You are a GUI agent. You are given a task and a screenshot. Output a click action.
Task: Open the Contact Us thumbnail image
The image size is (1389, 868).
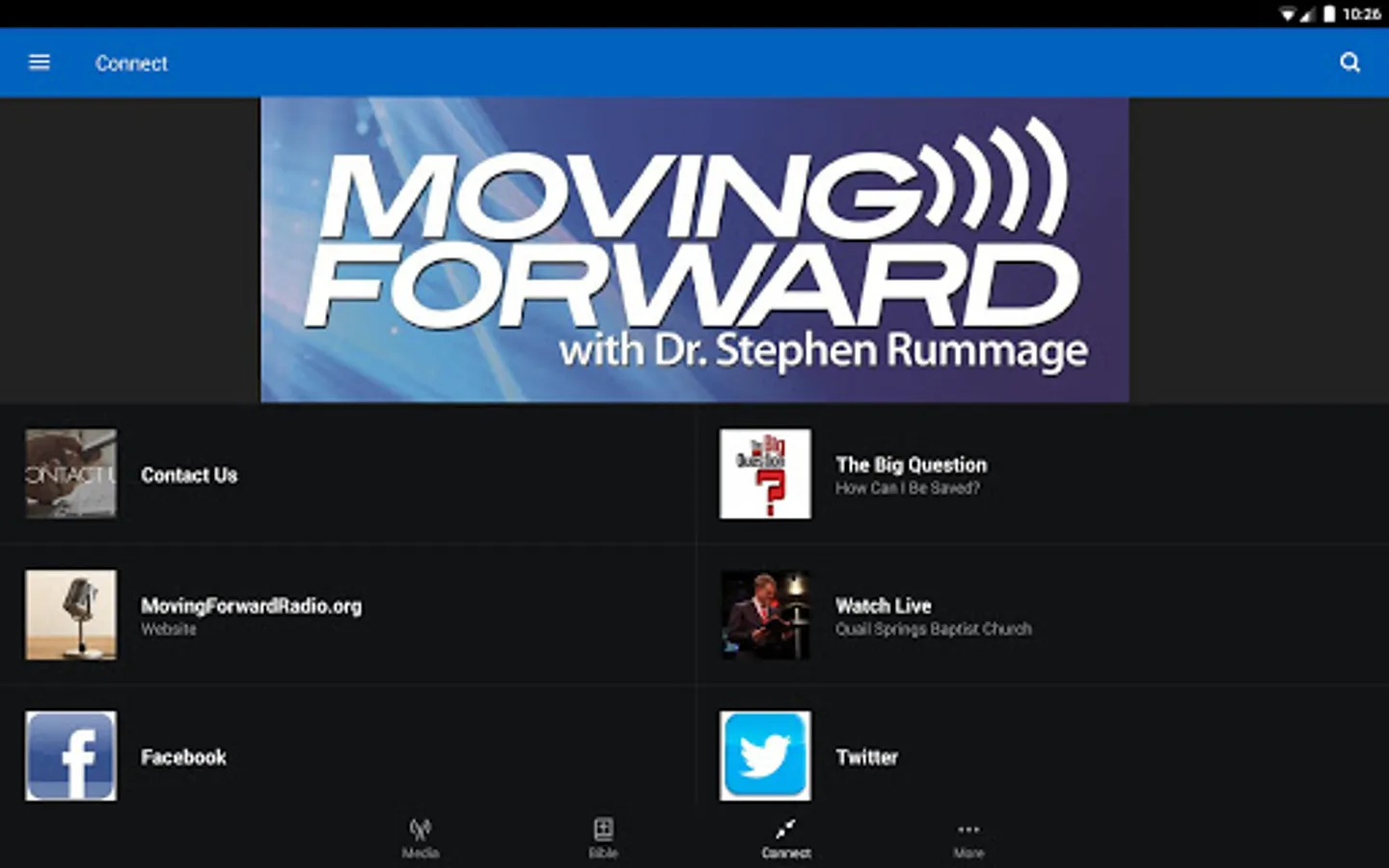point(71,474)
